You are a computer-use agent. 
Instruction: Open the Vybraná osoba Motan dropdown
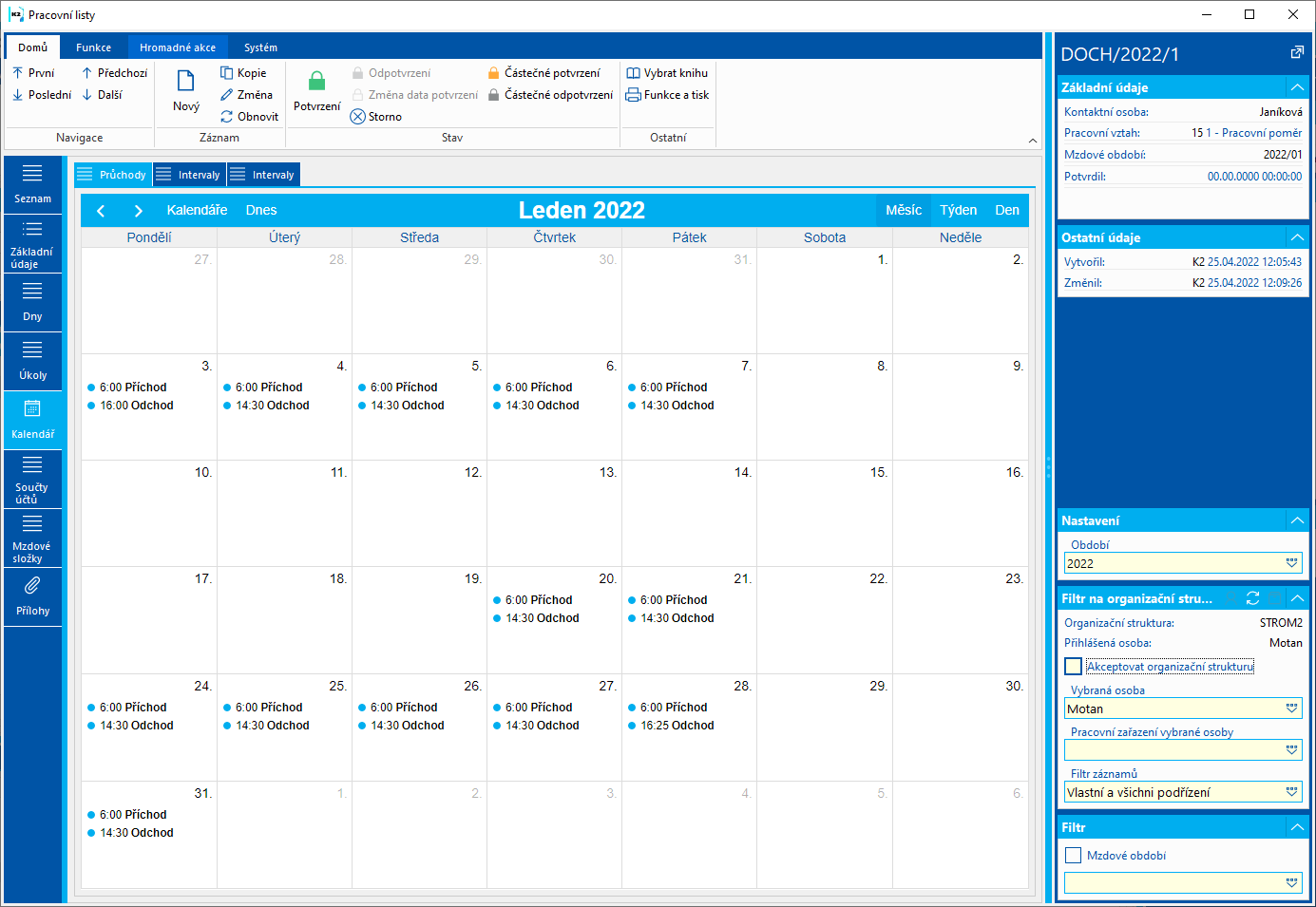(x=1291, y=709)
